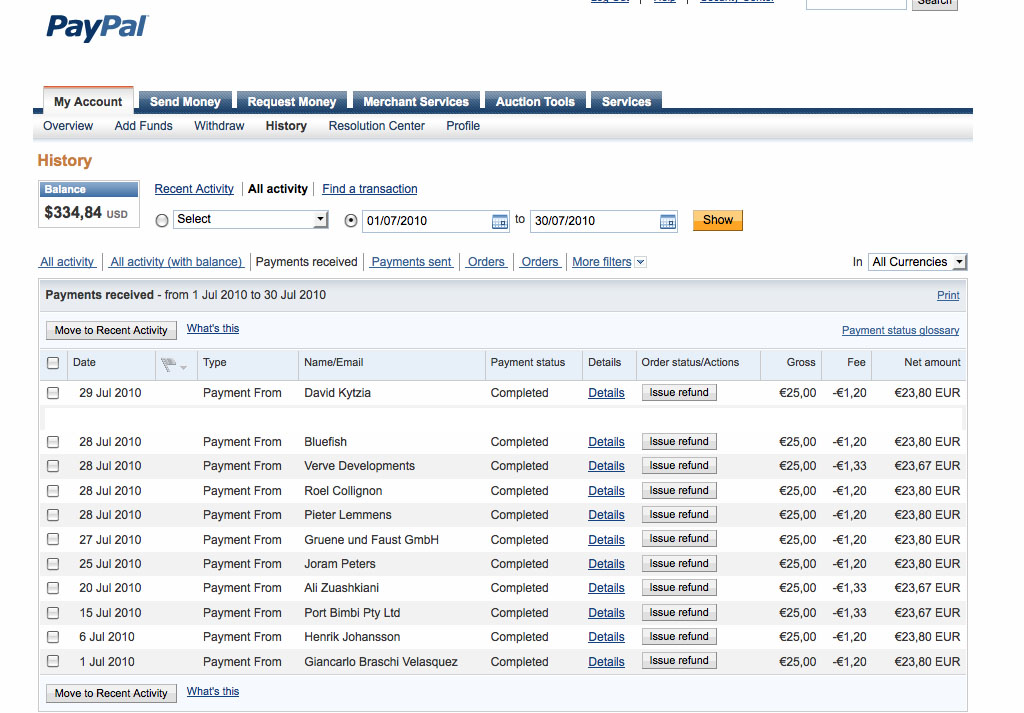
Task: Click the Show button
Action: click(x=718, y=220)
